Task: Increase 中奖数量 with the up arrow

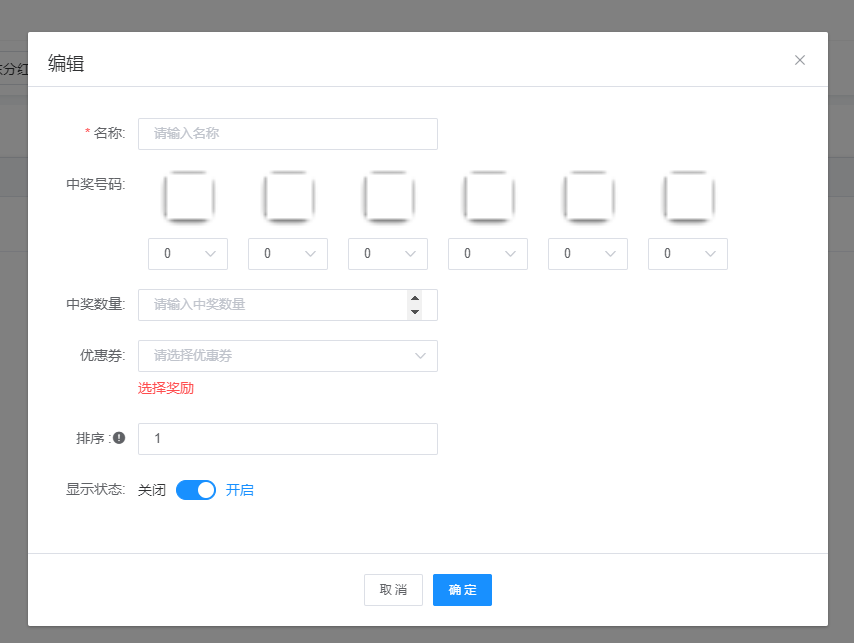Action: pyautogui.click(x=415, y=298)
